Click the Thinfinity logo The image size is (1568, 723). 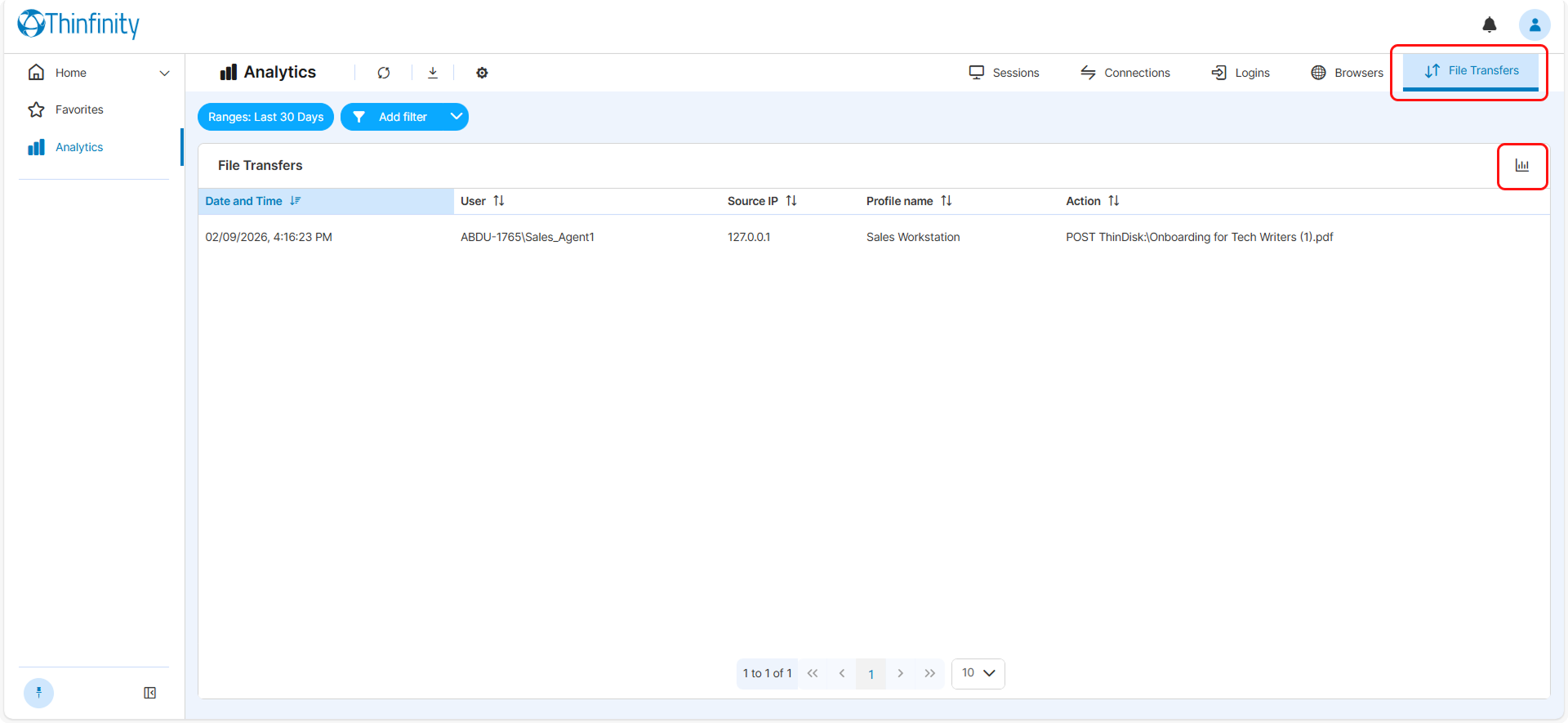(x=78, y=25)
